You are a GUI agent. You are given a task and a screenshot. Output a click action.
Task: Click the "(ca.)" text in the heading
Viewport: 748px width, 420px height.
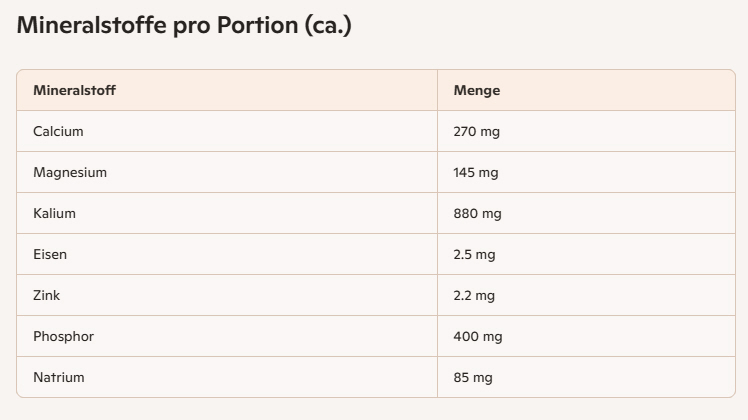(330, 26)
